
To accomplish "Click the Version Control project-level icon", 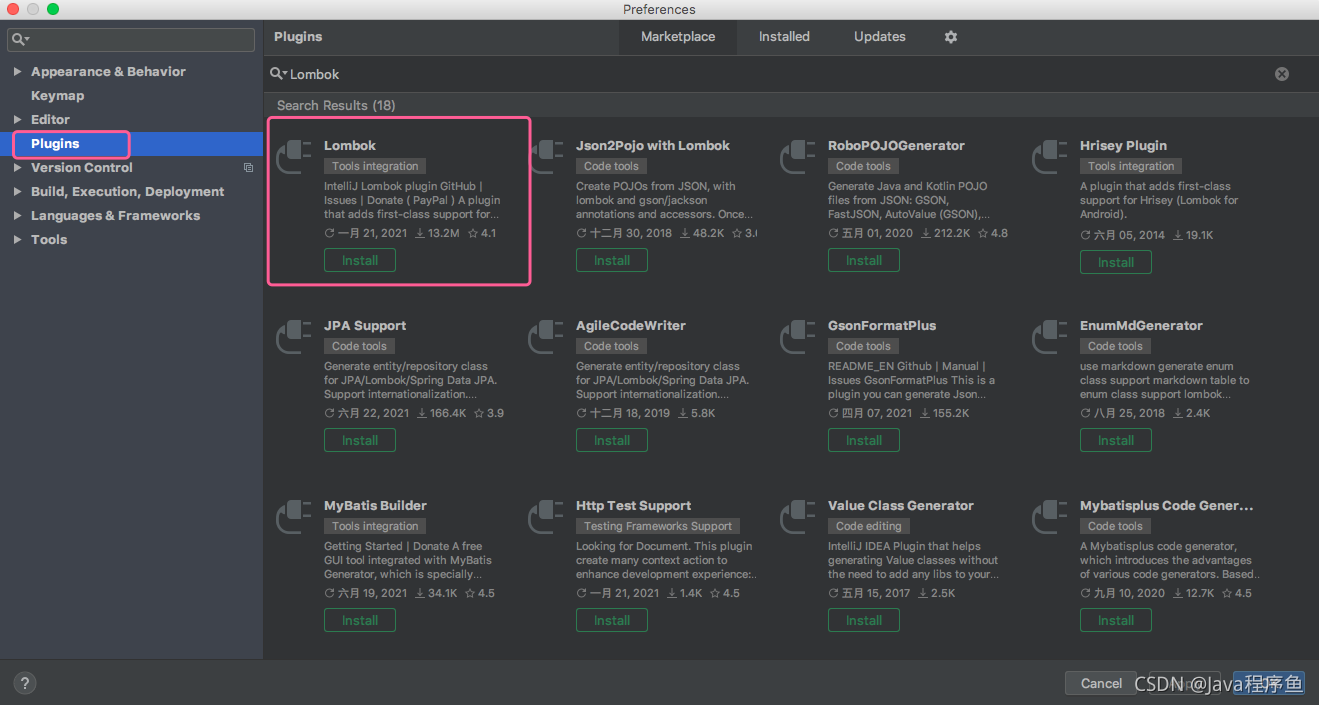I will [249, 168].
